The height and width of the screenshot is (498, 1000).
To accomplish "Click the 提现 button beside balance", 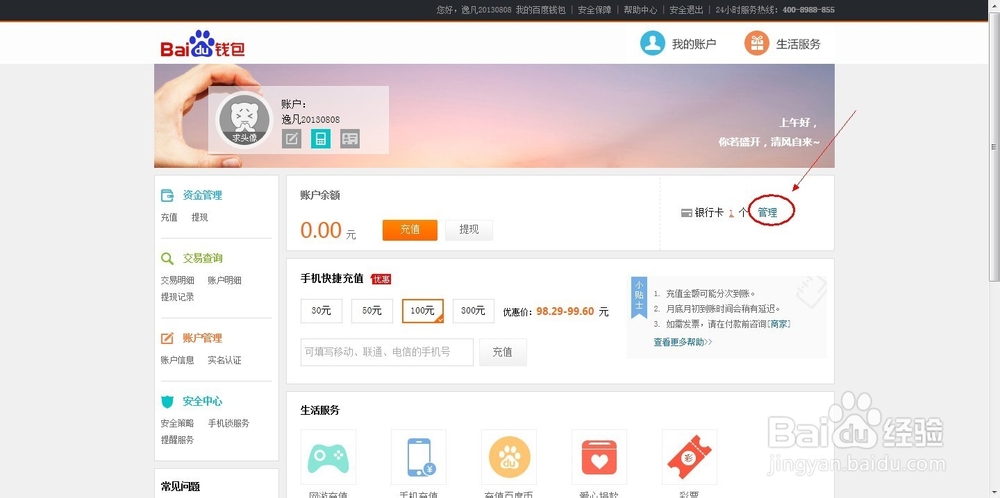I will click(x=469, y=230).
